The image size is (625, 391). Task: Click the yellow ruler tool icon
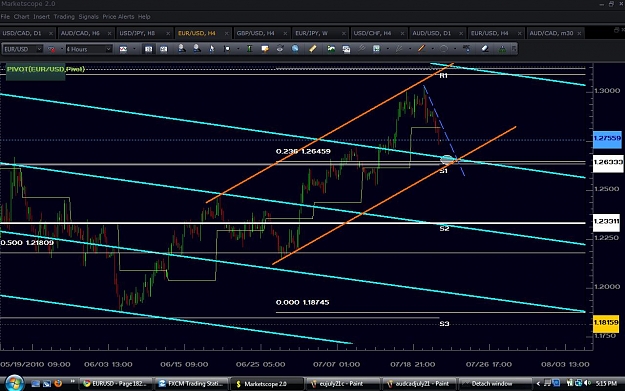312,49
